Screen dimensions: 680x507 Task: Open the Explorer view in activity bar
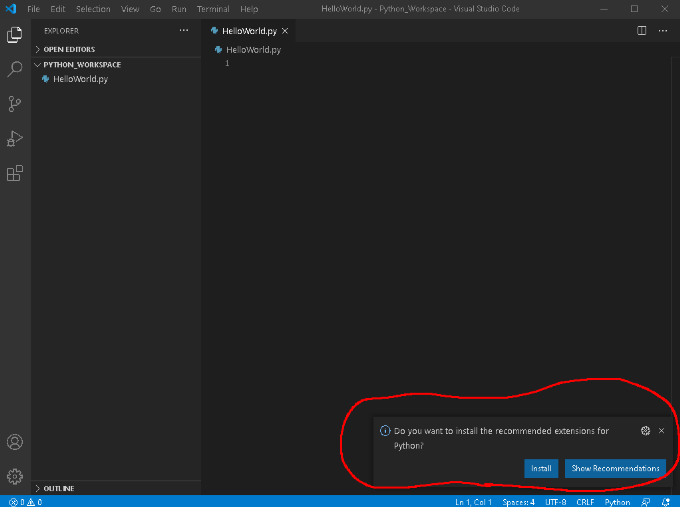(15, 35)
